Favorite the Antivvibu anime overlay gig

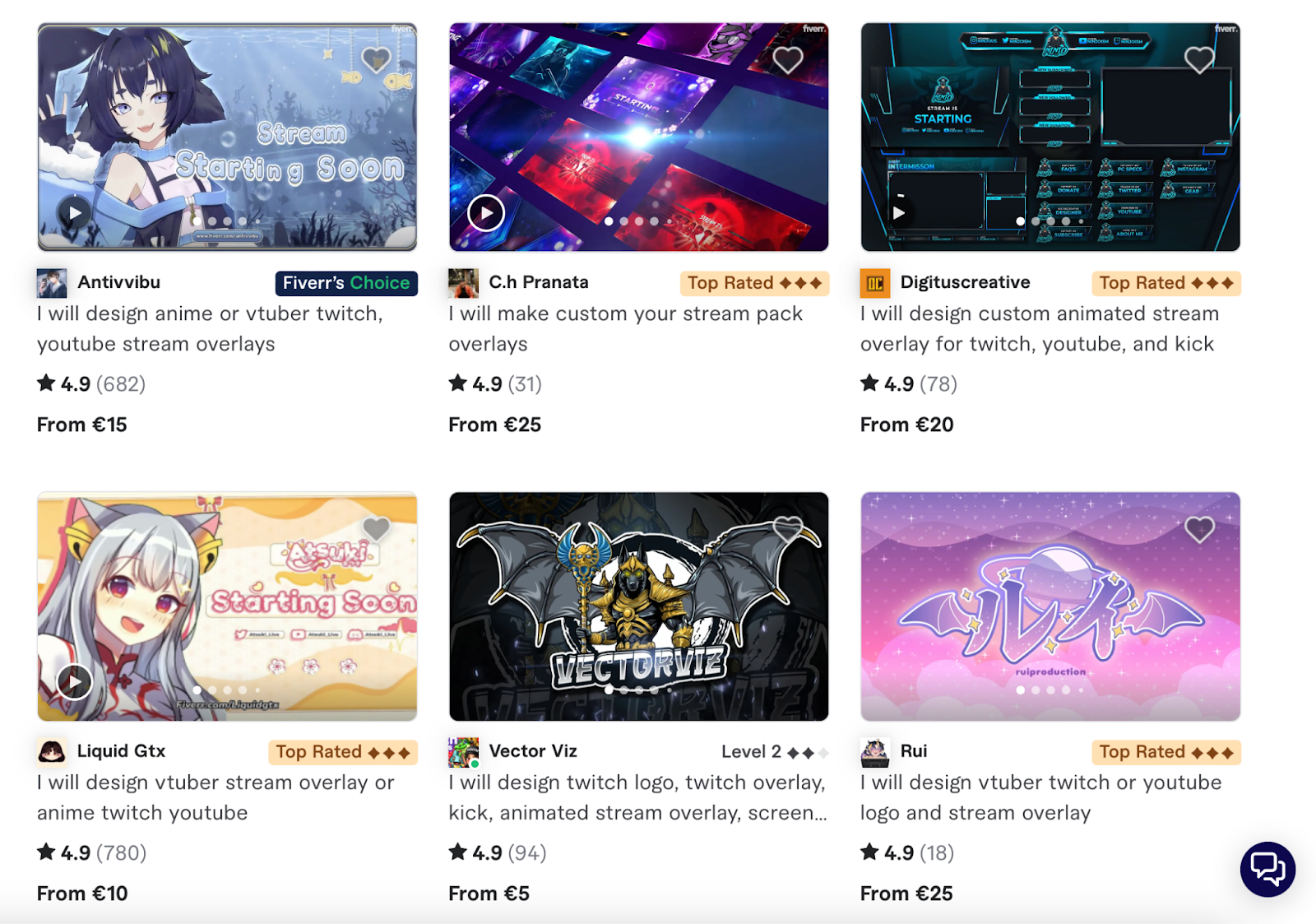(376, 59)
